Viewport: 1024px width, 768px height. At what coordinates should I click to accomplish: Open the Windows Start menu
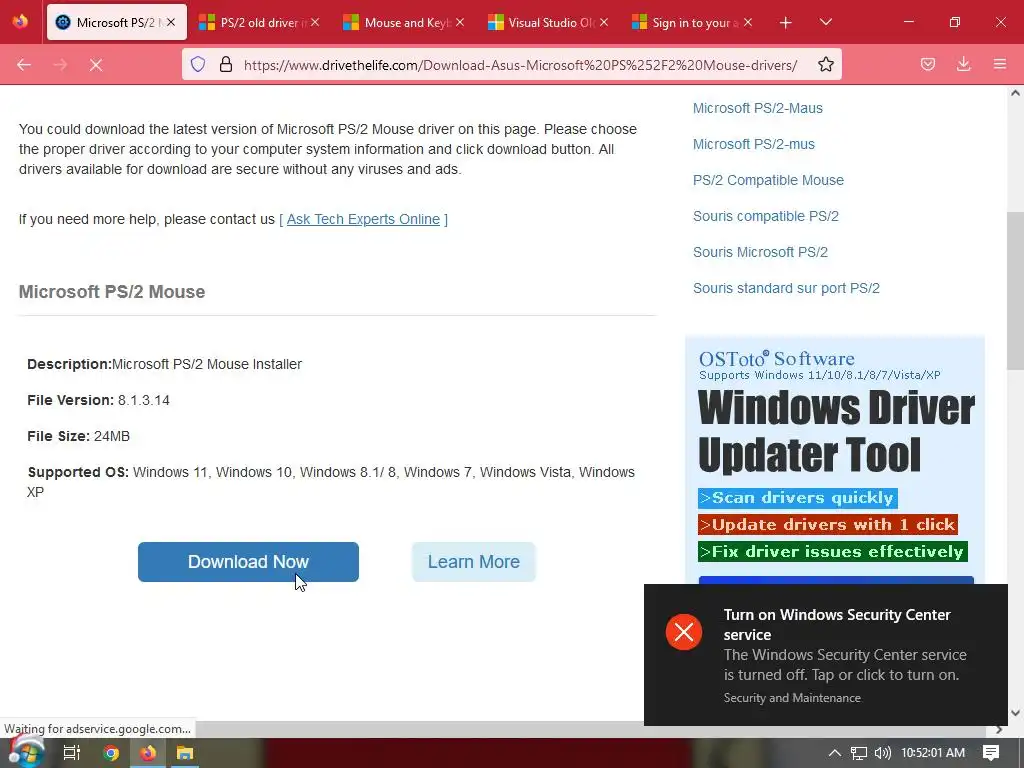click(x=25, y=752)
